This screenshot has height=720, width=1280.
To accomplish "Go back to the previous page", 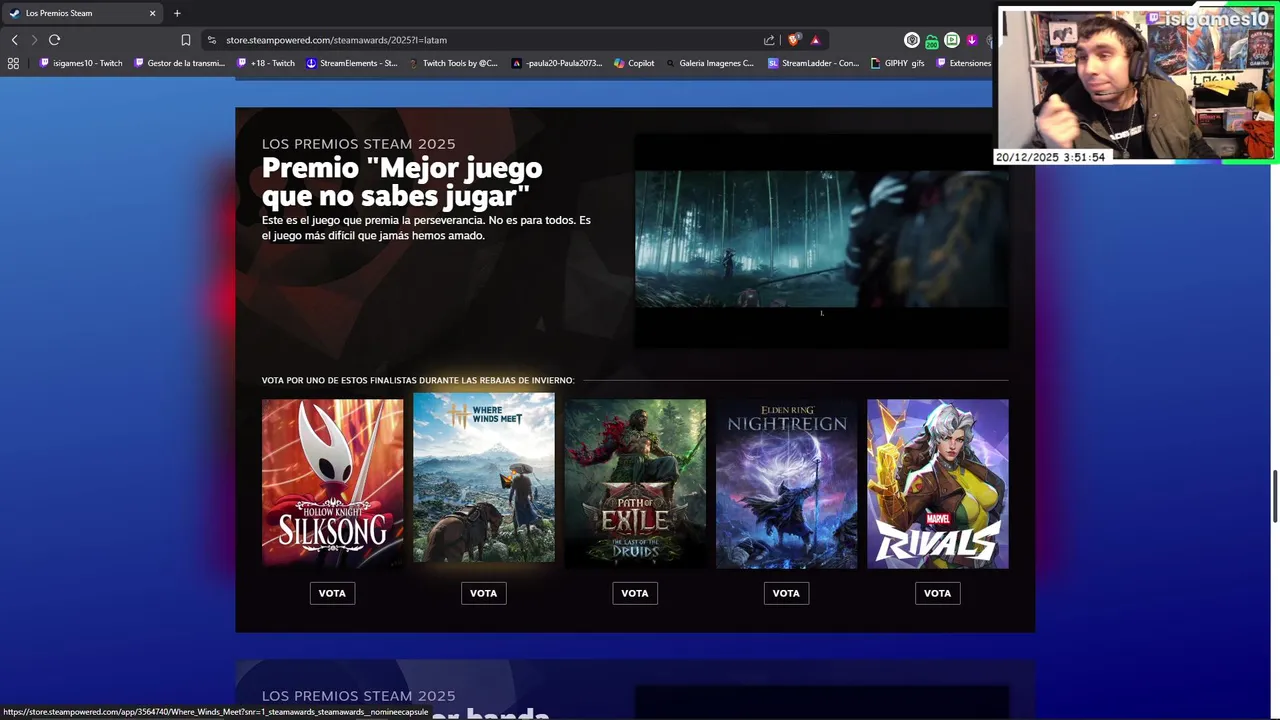I will point(14,40).
